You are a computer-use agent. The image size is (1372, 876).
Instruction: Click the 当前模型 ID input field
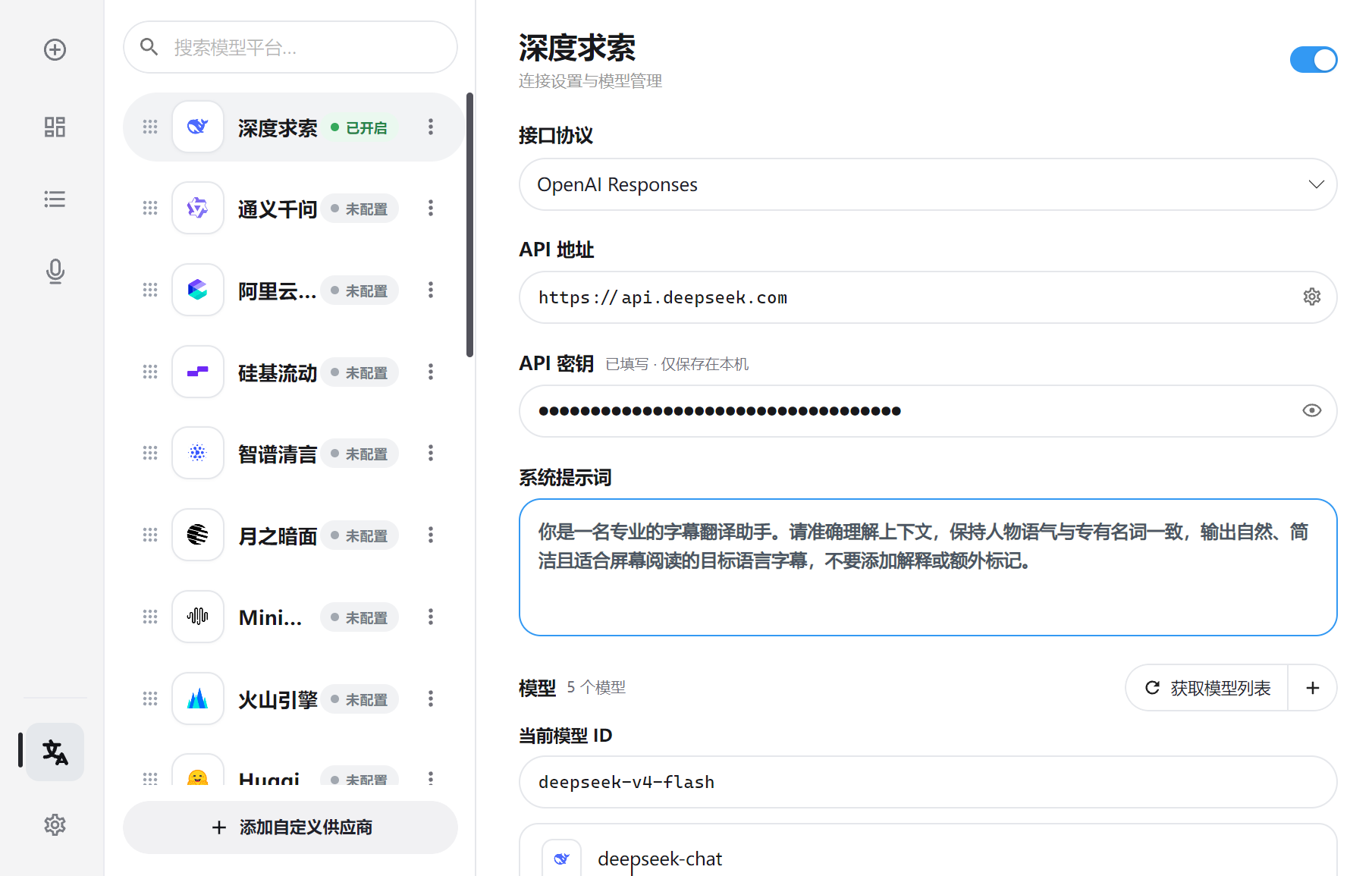tap(928, 782)
